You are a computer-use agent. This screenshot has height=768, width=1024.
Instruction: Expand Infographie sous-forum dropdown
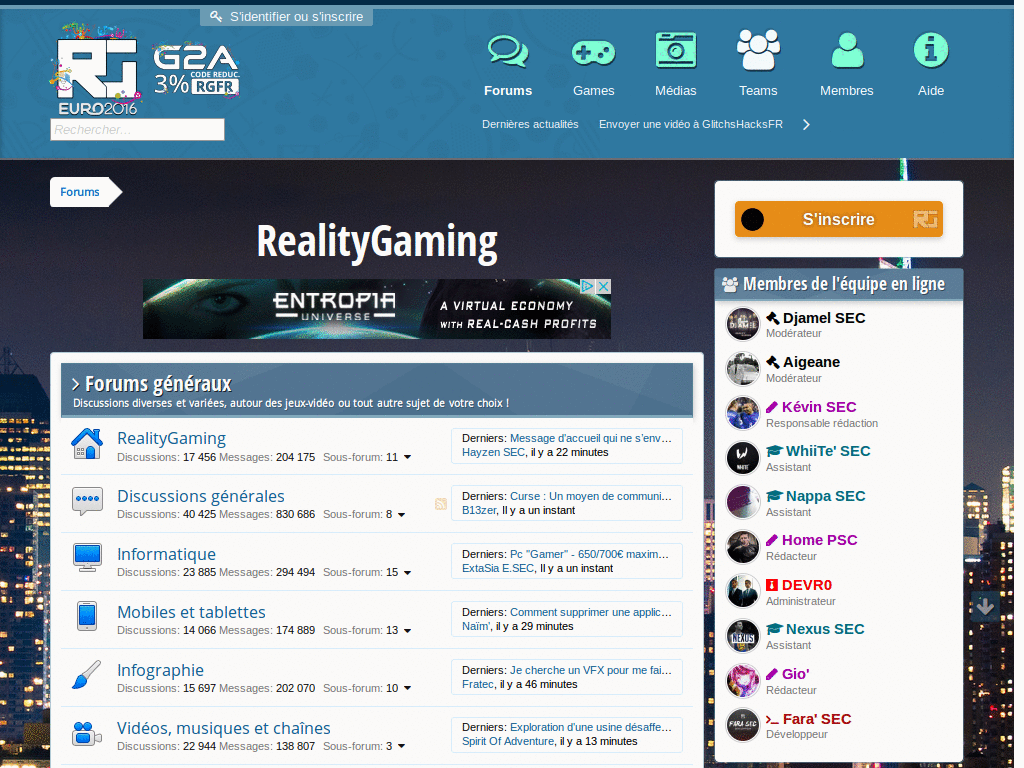[408, 688]
